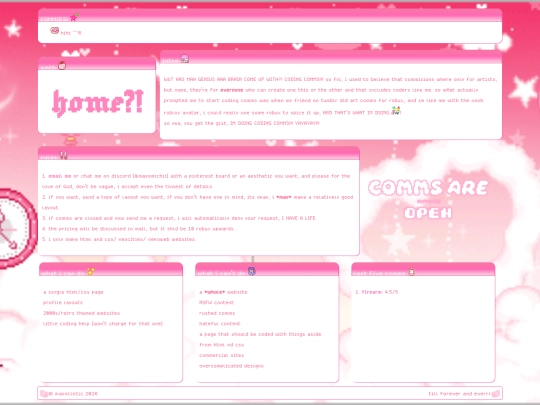Click 'rushed comms' list item
This screenshot has height=405, width=540.
pos(217,313)
